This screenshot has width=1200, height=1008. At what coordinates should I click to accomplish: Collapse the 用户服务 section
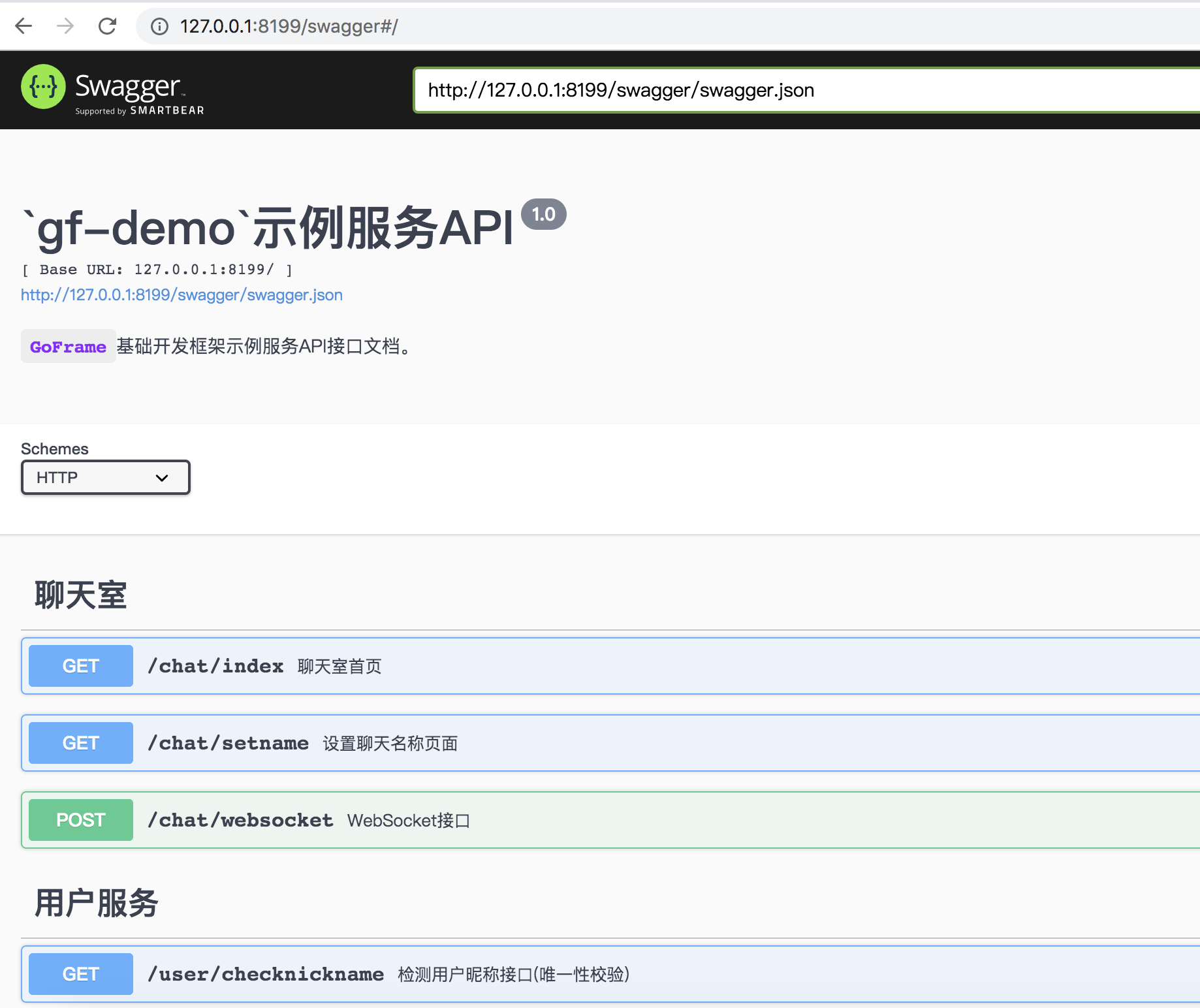(x=95, y=904)
